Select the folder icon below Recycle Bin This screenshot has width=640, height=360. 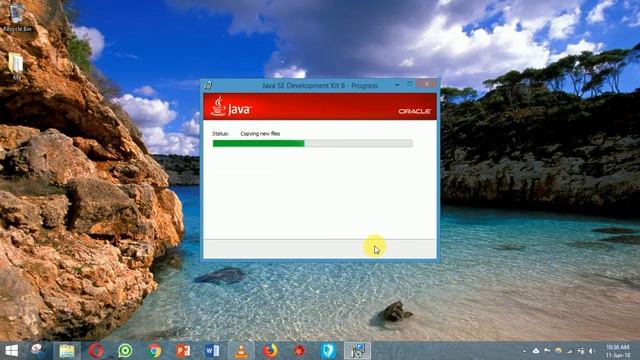pos(16,67)
